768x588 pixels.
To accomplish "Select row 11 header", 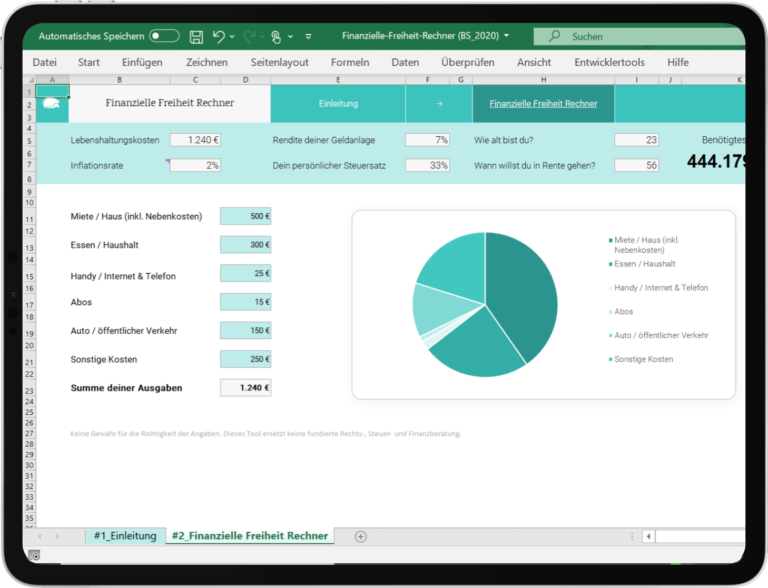I will (29, 219).
